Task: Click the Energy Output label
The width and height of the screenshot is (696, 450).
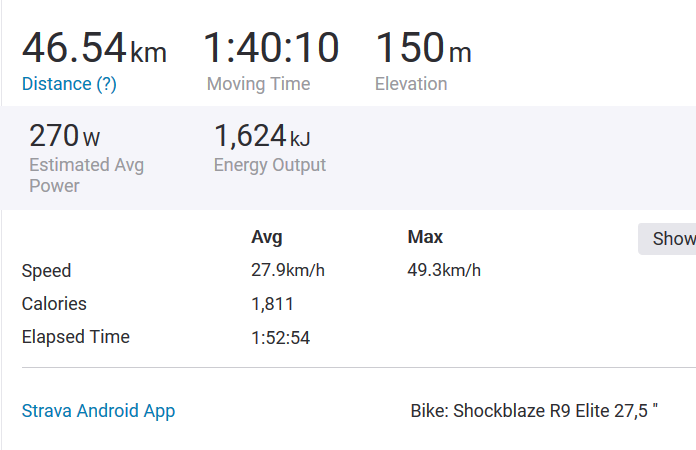Action: [270, 165]
